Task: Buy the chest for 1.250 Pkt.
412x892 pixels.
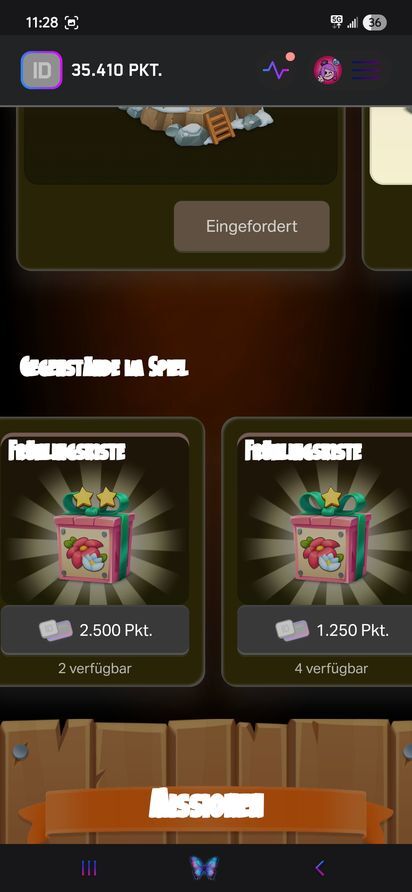Action: pos(325,630)
